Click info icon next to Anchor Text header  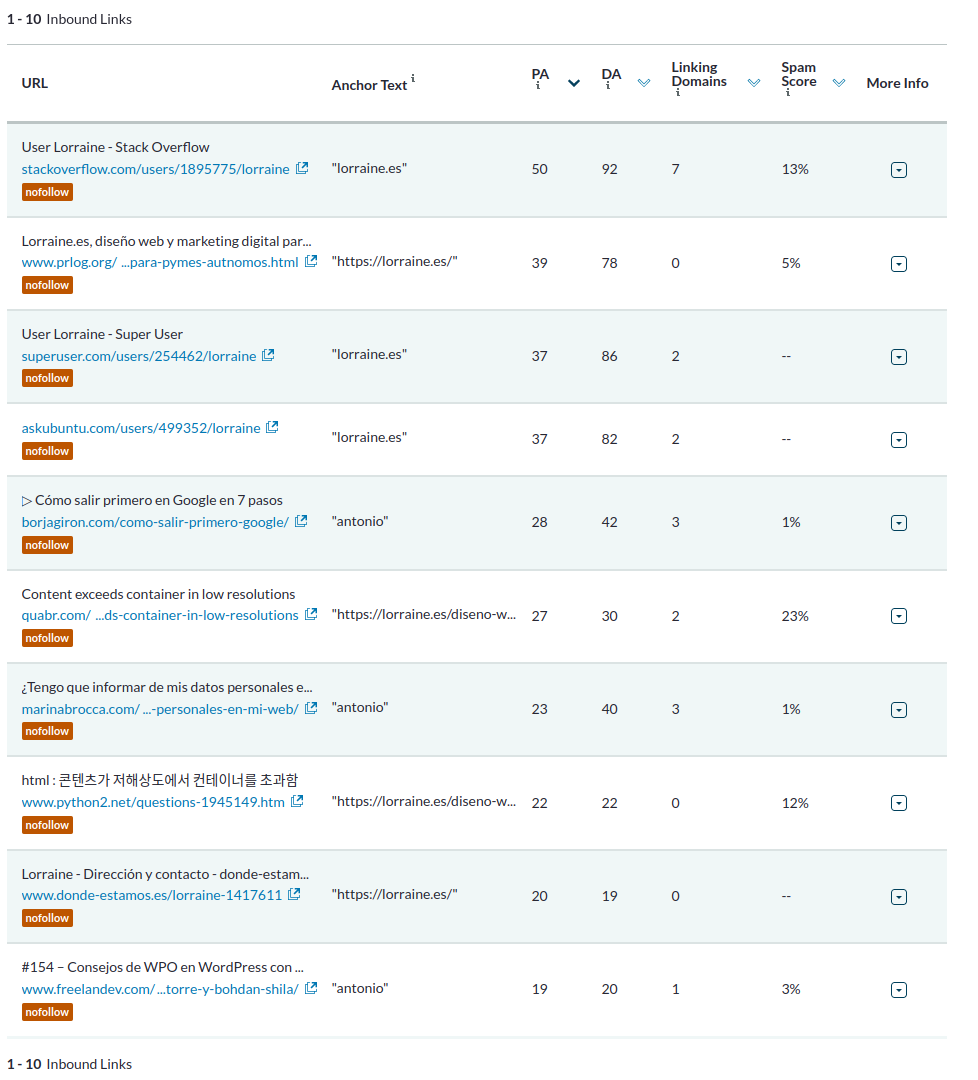(x=413, y=79)
